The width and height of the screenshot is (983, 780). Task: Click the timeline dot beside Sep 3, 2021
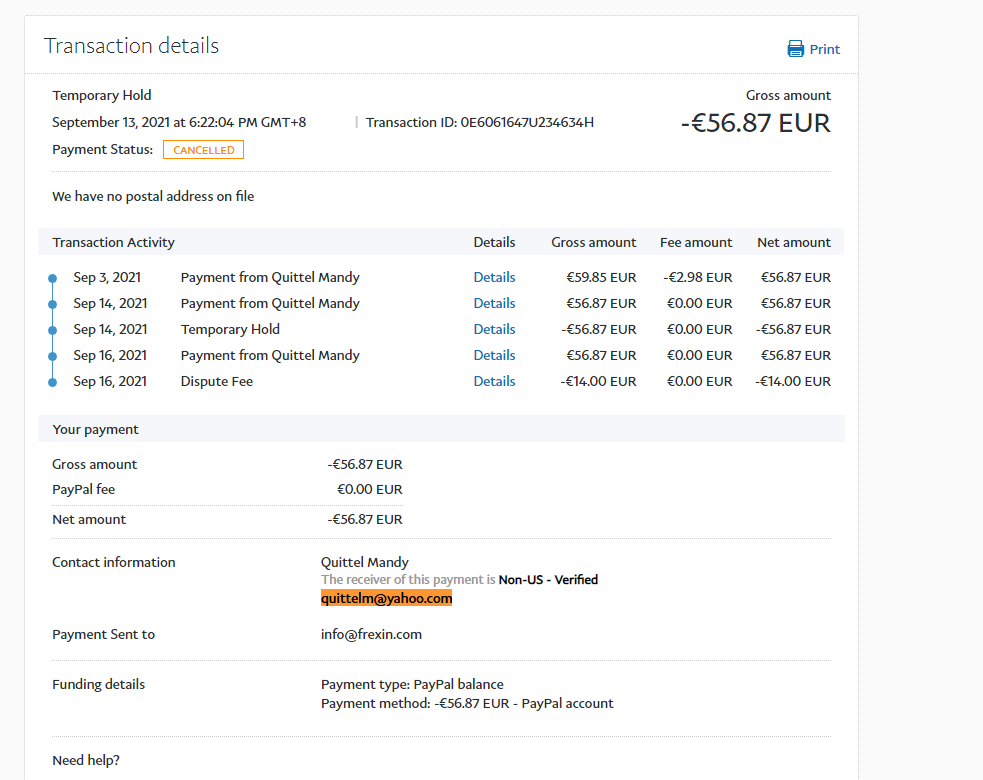(53, 278)
